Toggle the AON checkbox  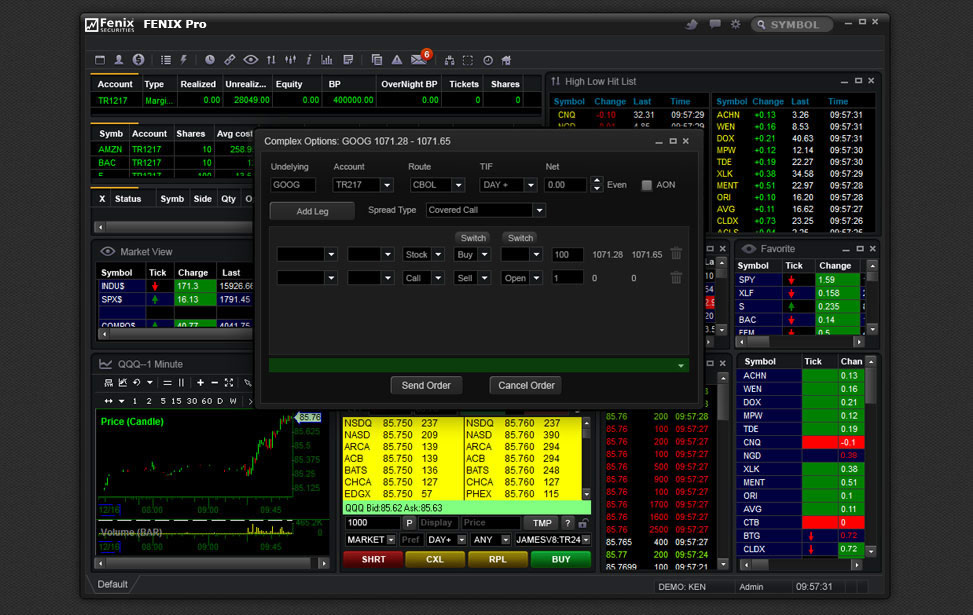[647, 185]
